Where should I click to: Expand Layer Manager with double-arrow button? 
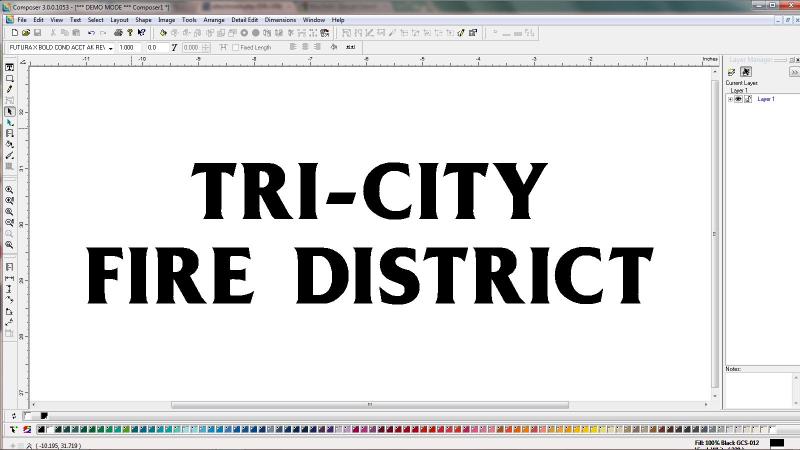(x=794, y=72)
